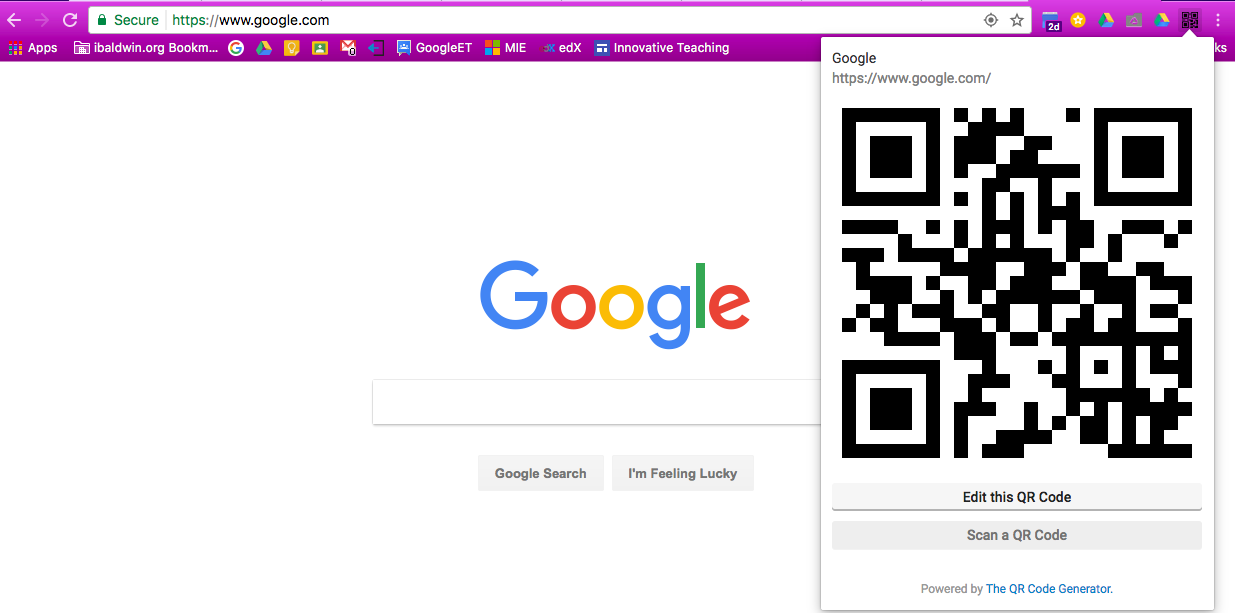Image resolution: width=1235 pixels, height=613 pixels.
Task: Click the https://www.google.com/ text in popup
Action: click(x=911, y=78)
